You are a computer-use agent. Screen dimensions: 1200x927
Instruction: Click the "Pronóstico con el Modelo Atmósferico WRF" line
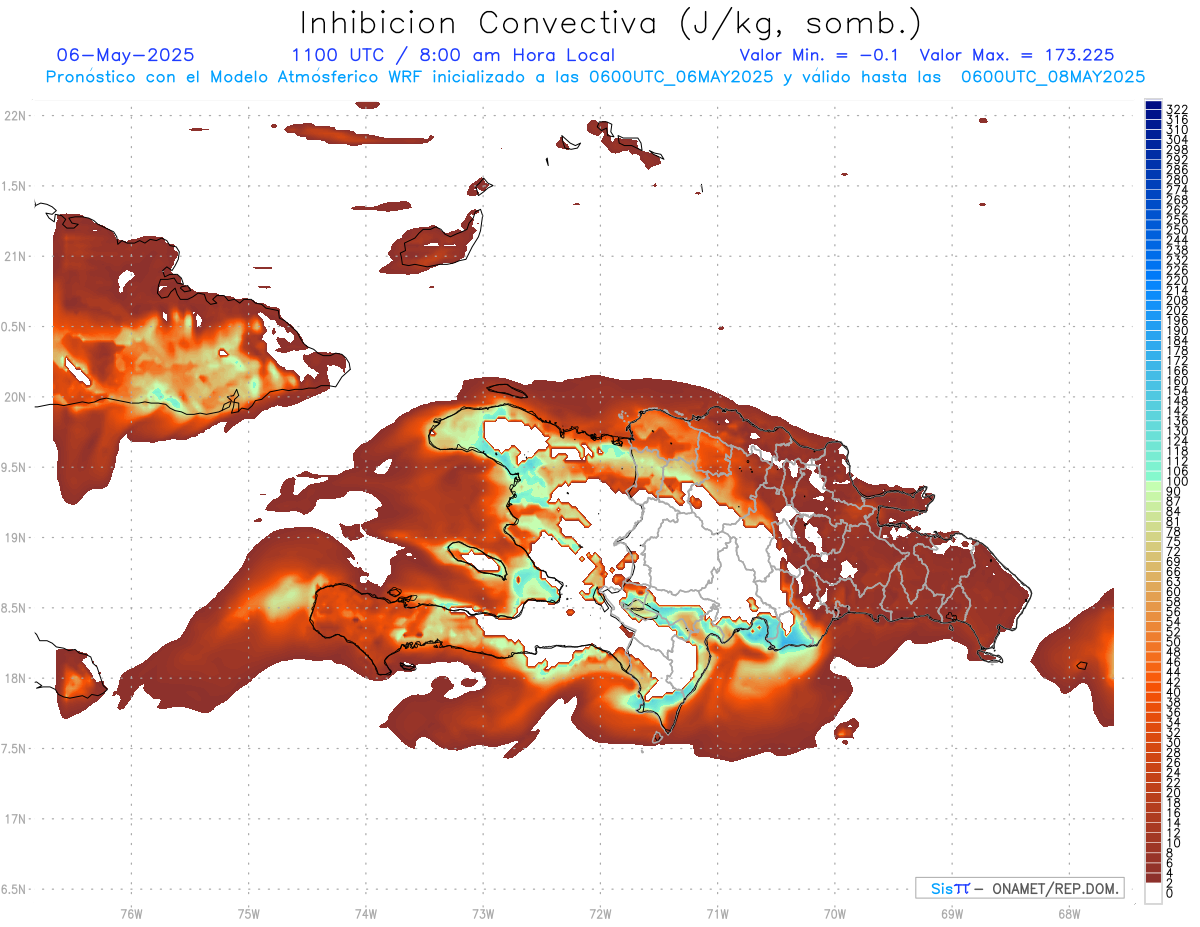click(595, 77)
